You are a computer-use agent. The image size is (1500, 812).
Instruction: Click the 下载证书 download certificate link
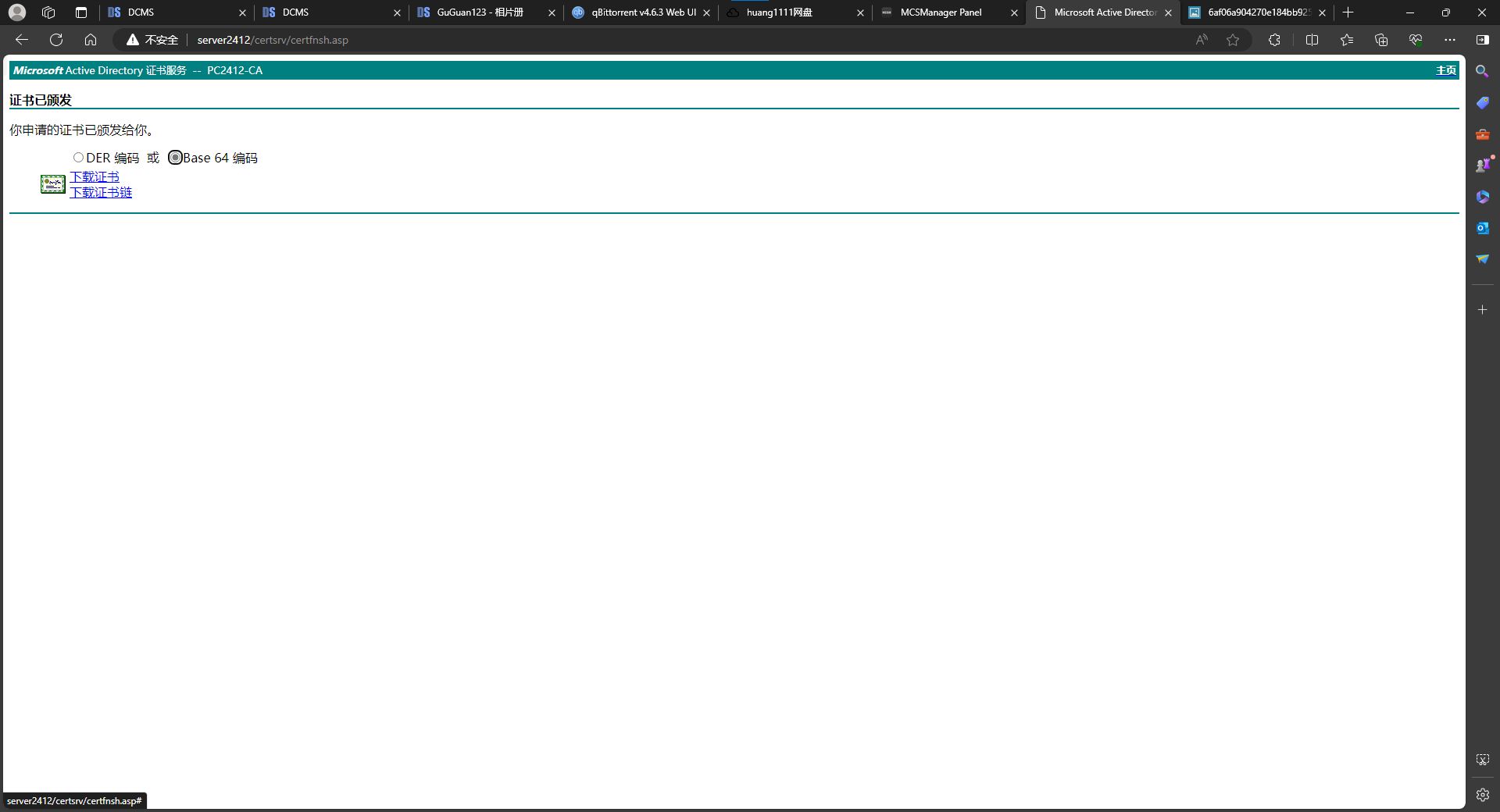95,177
